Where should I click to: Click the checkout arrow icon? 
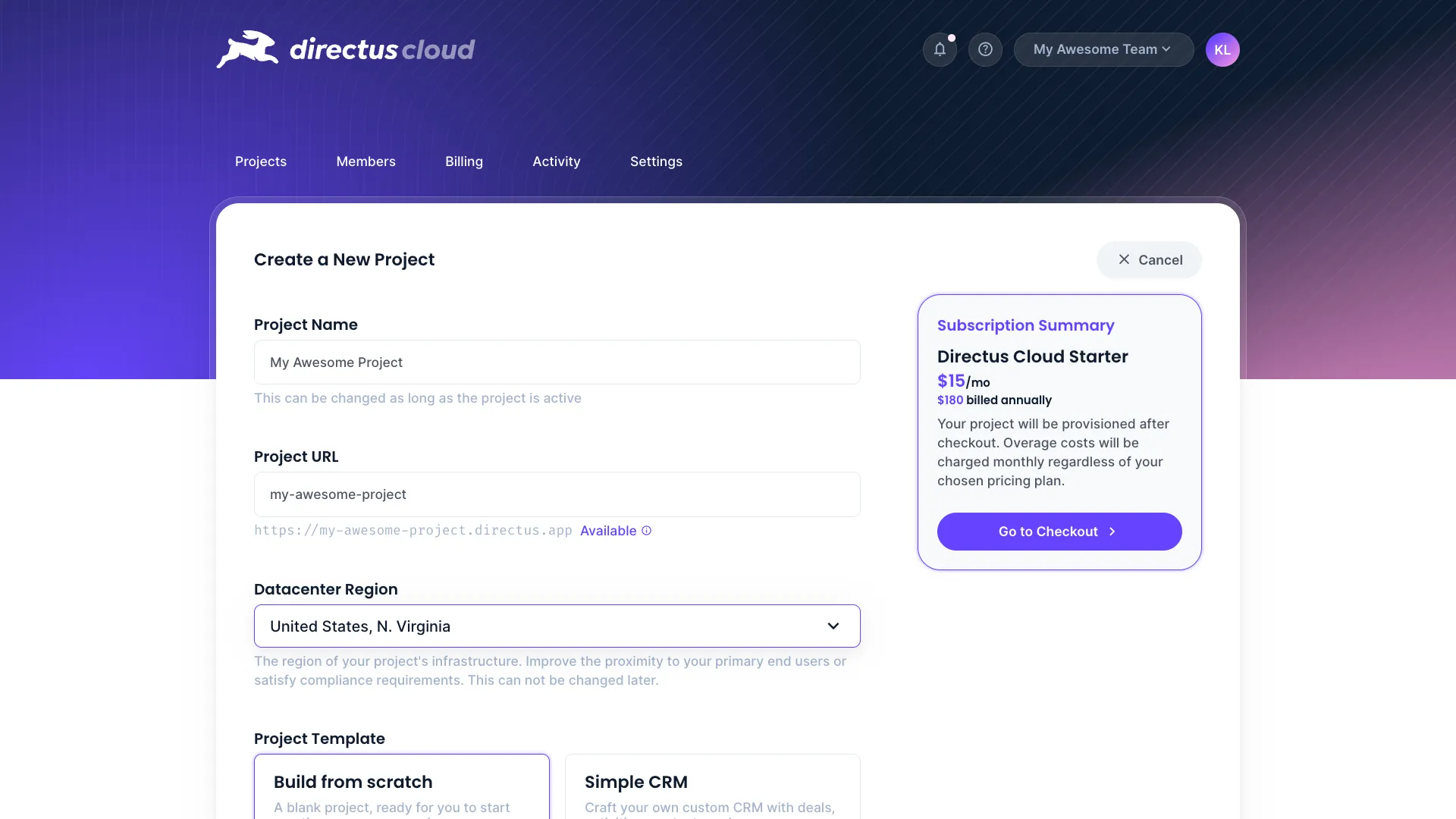coord(1112,531)
